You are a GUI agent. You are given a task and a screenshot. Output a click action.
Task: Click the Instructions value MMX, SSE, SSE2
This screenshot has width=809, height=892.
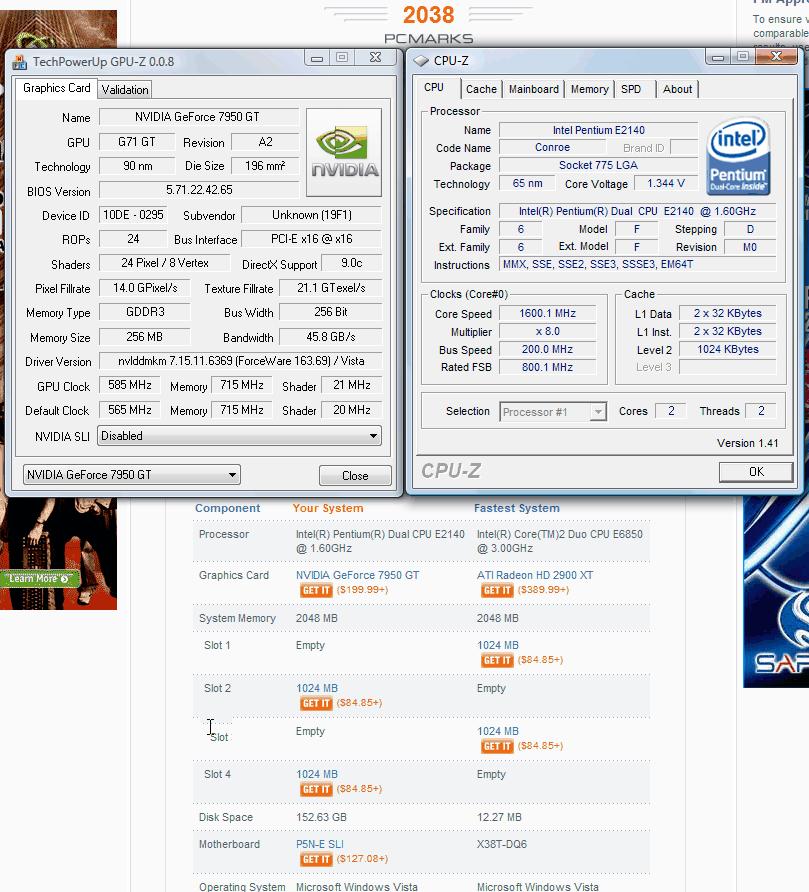pos(637,264)
